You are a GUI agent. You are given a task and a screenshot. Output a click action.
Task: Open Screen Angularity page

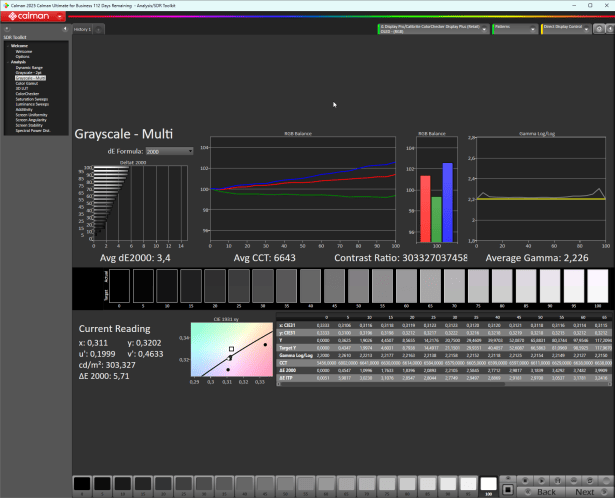point(31,120)
